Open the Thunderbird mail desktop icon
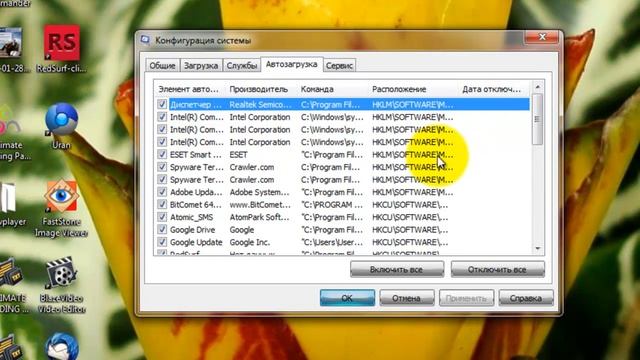This screenshot has height=360, width=640. pyautogui.click(x=61, y=346)
